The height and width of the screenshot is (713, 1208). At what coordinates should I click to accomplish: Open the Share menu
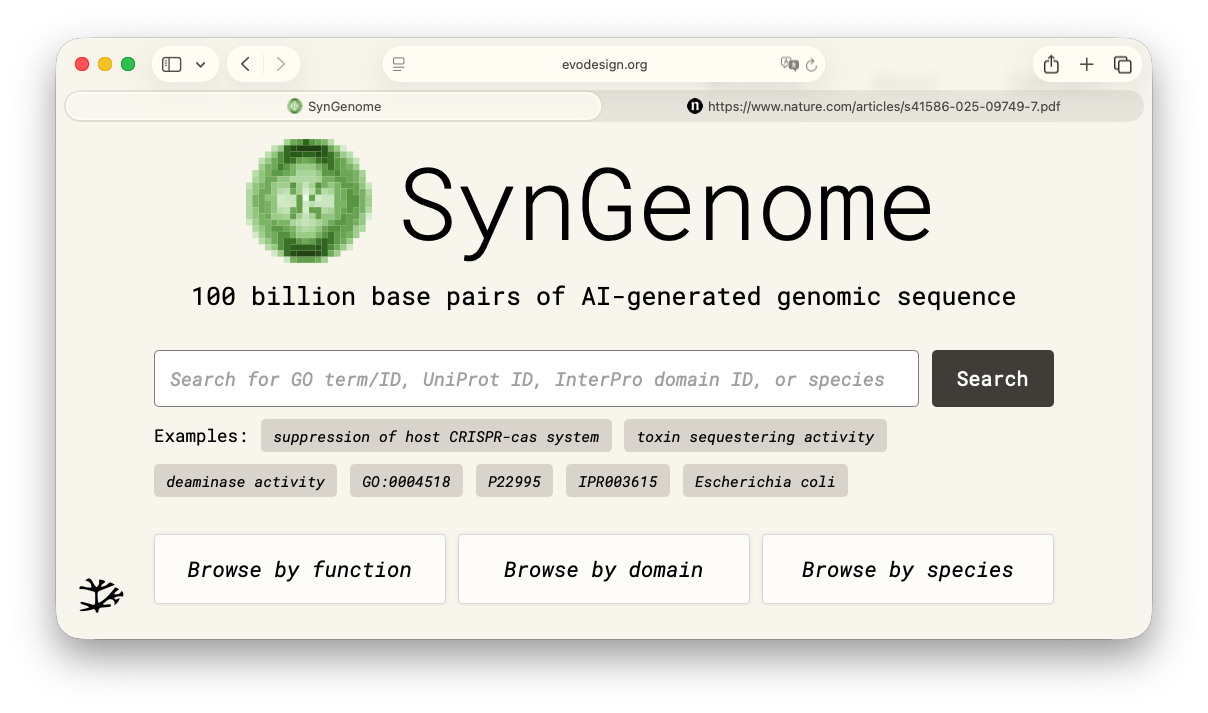pyautogui.click(x=1051, y=64)
